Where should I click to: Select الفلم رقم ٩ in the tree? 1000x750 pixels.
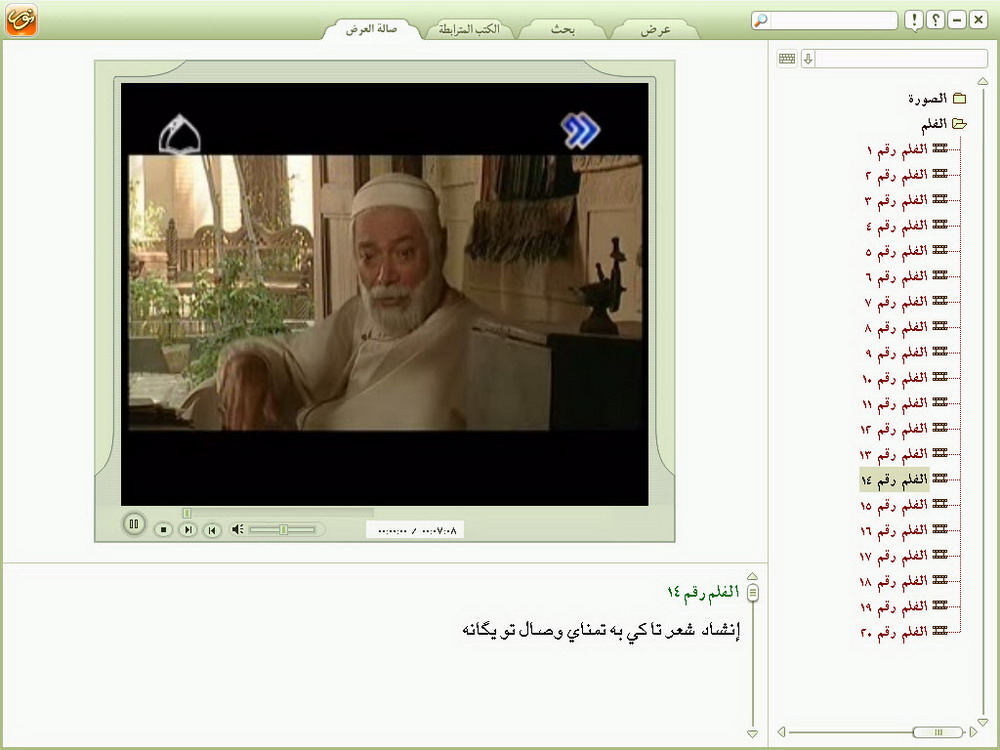click(x=897, y=353)
